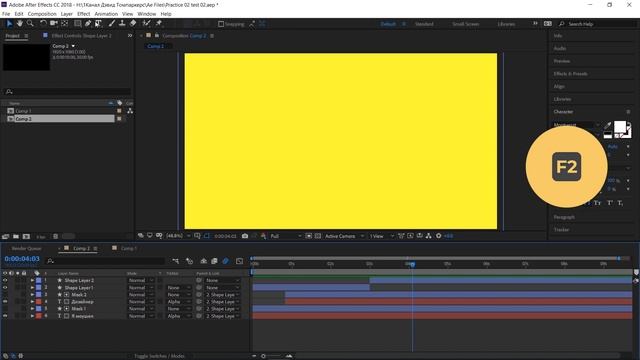
Task: Select the Selection arrow tool
Action: (9, 24)
